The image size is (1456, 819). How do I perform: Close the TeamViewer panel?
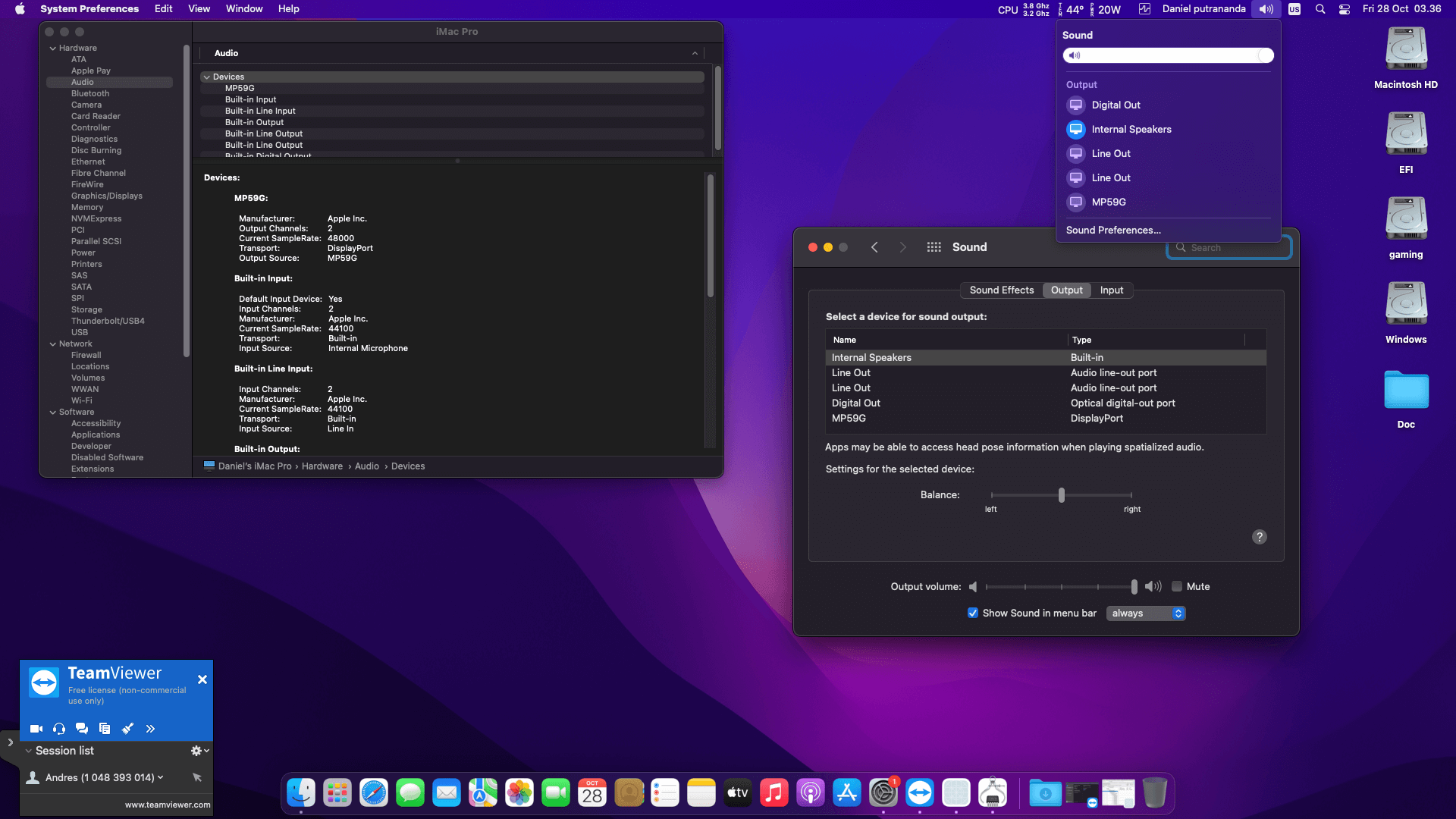(x=202, y=679)
